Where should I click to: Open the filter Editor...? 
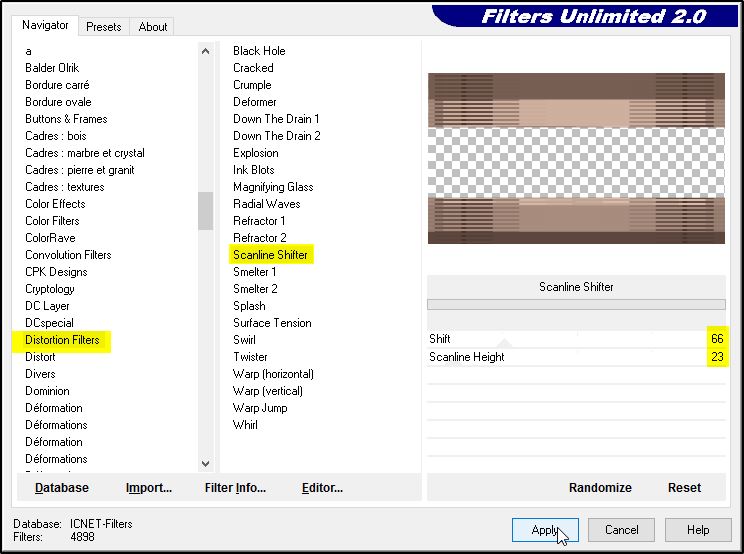[x=322, y=488]
